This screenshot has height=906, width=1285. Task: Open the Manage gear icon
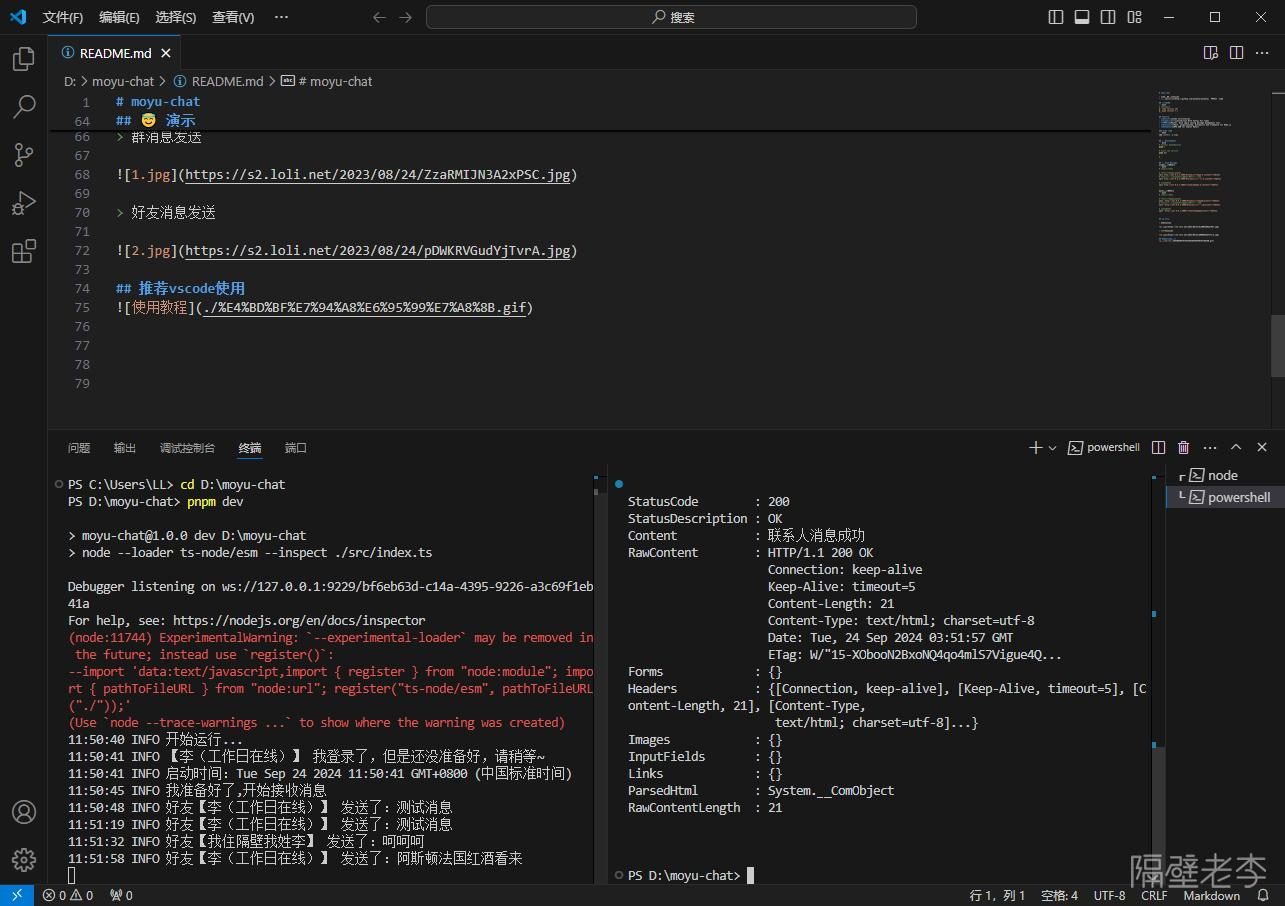24,860
